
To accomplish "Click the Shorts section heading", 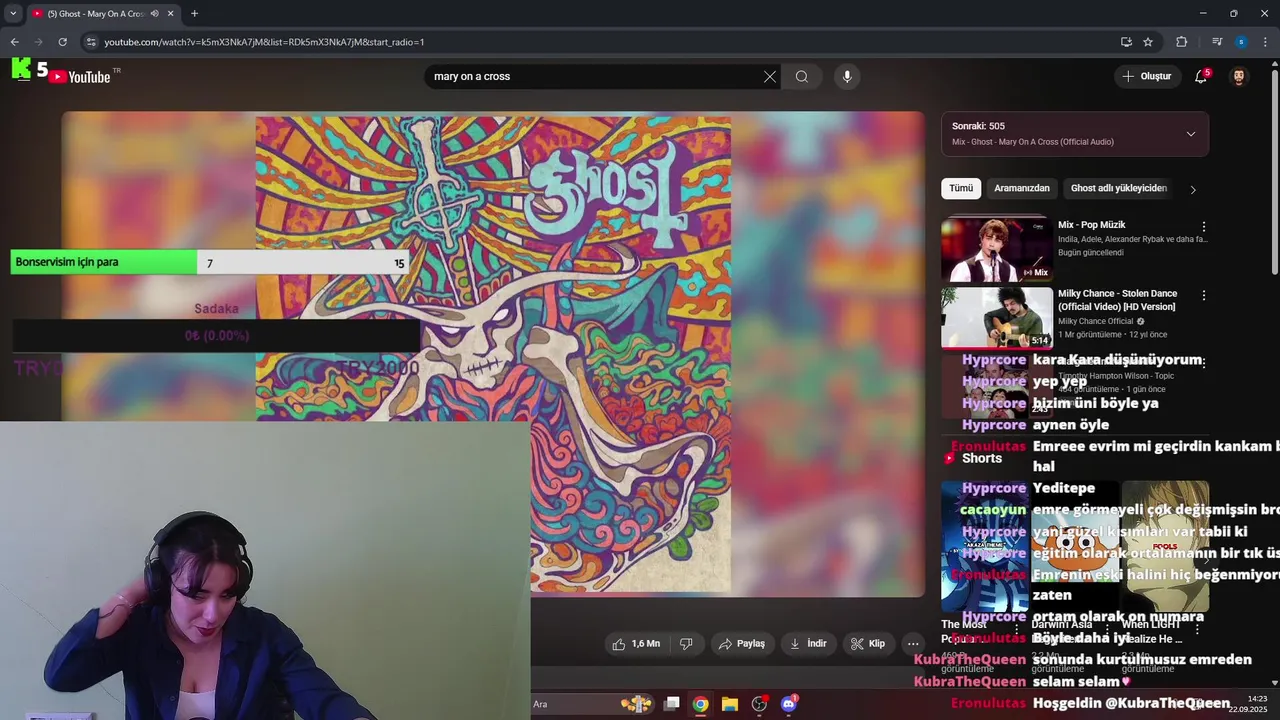I will [981, 458].
